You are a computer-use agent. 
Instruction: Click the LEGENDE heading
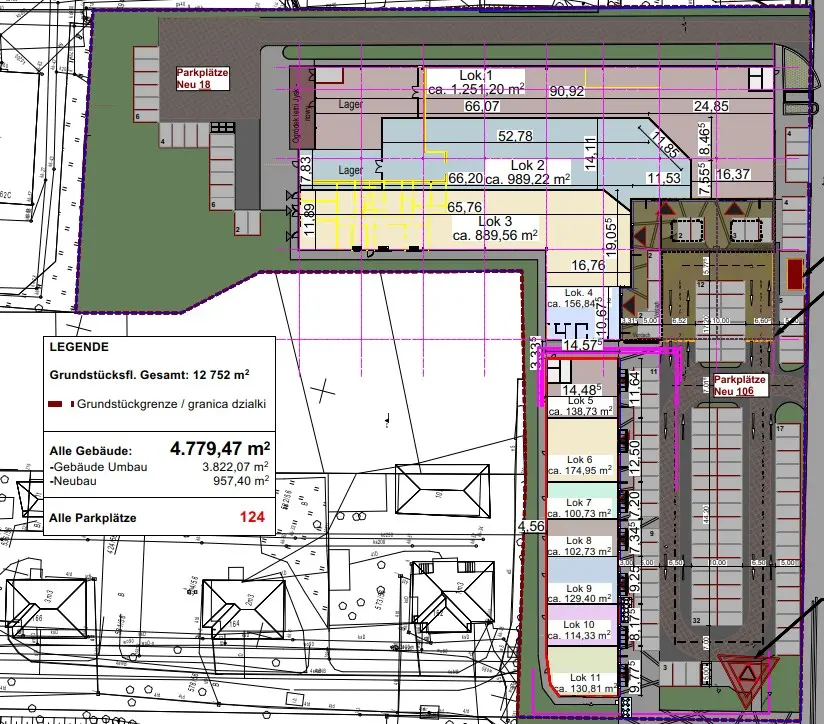tap(77, 347)
